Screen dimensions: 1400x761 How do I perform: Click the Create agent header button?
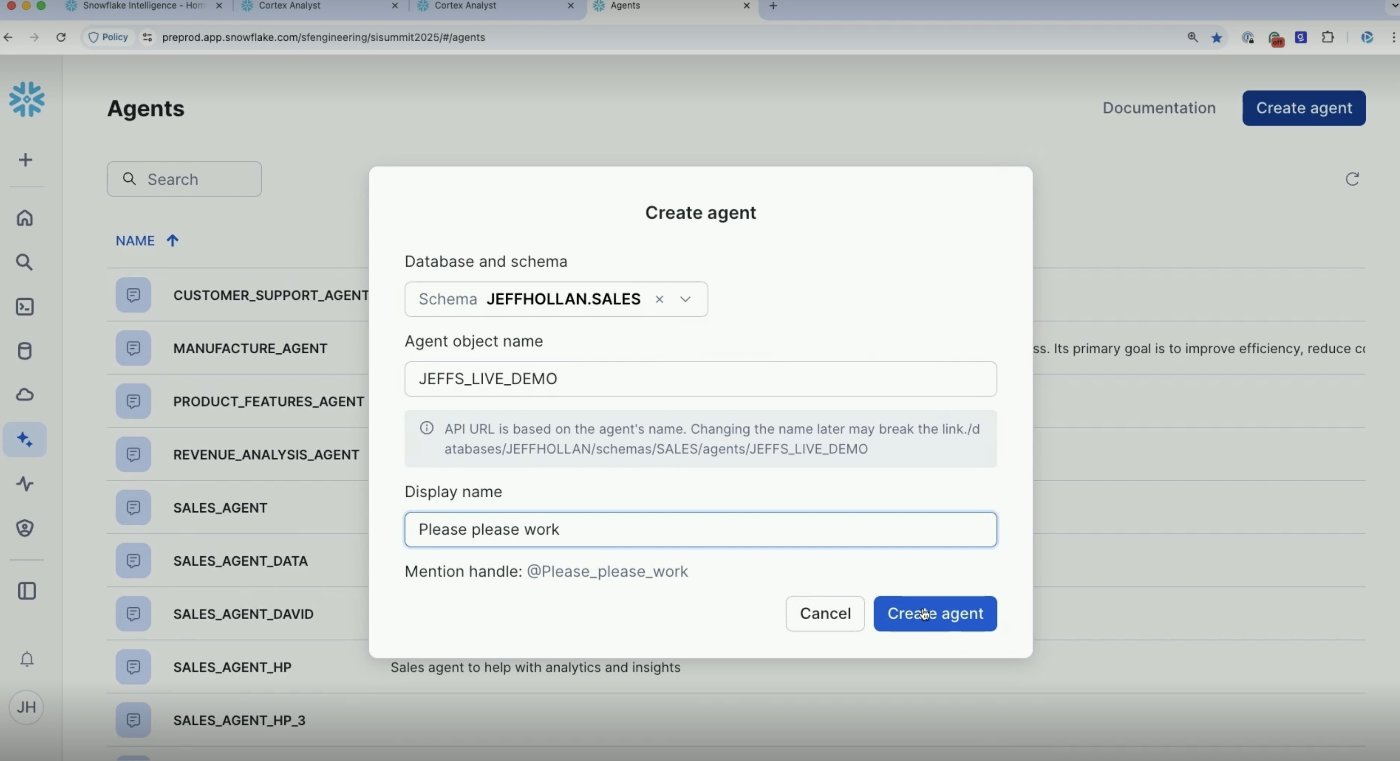pyautogui.click(x=1304, y=108)
